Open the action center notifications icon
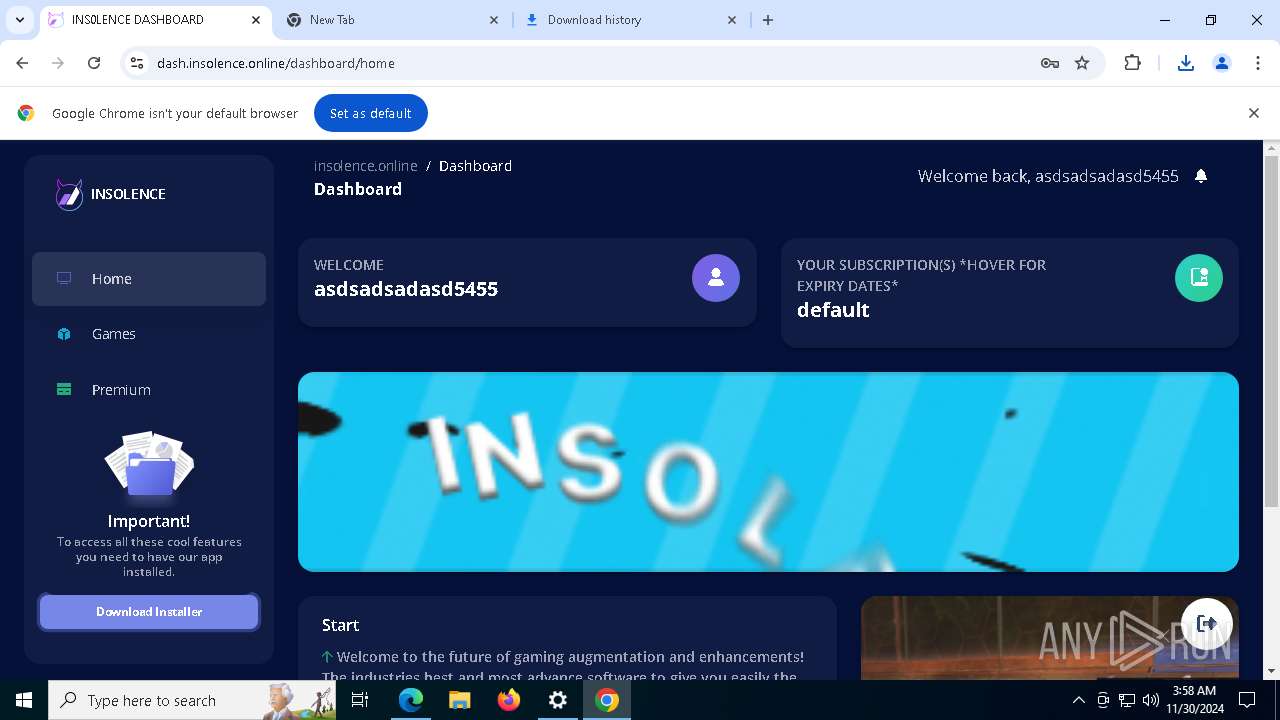The height and width of the screenshot is (720, 1280). pos(1247,700)
